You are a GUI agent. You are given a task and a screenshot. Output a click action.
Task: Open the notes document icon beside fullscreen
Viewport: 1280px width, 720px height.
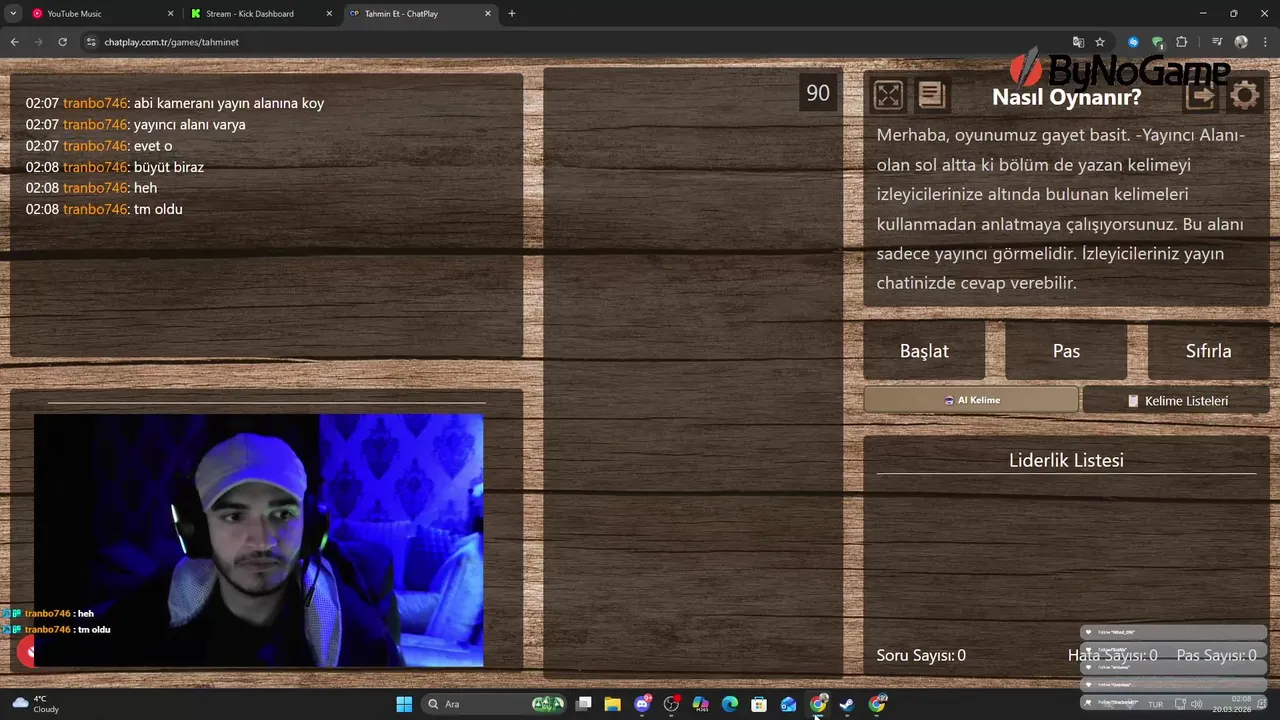[x=931, y=95]
